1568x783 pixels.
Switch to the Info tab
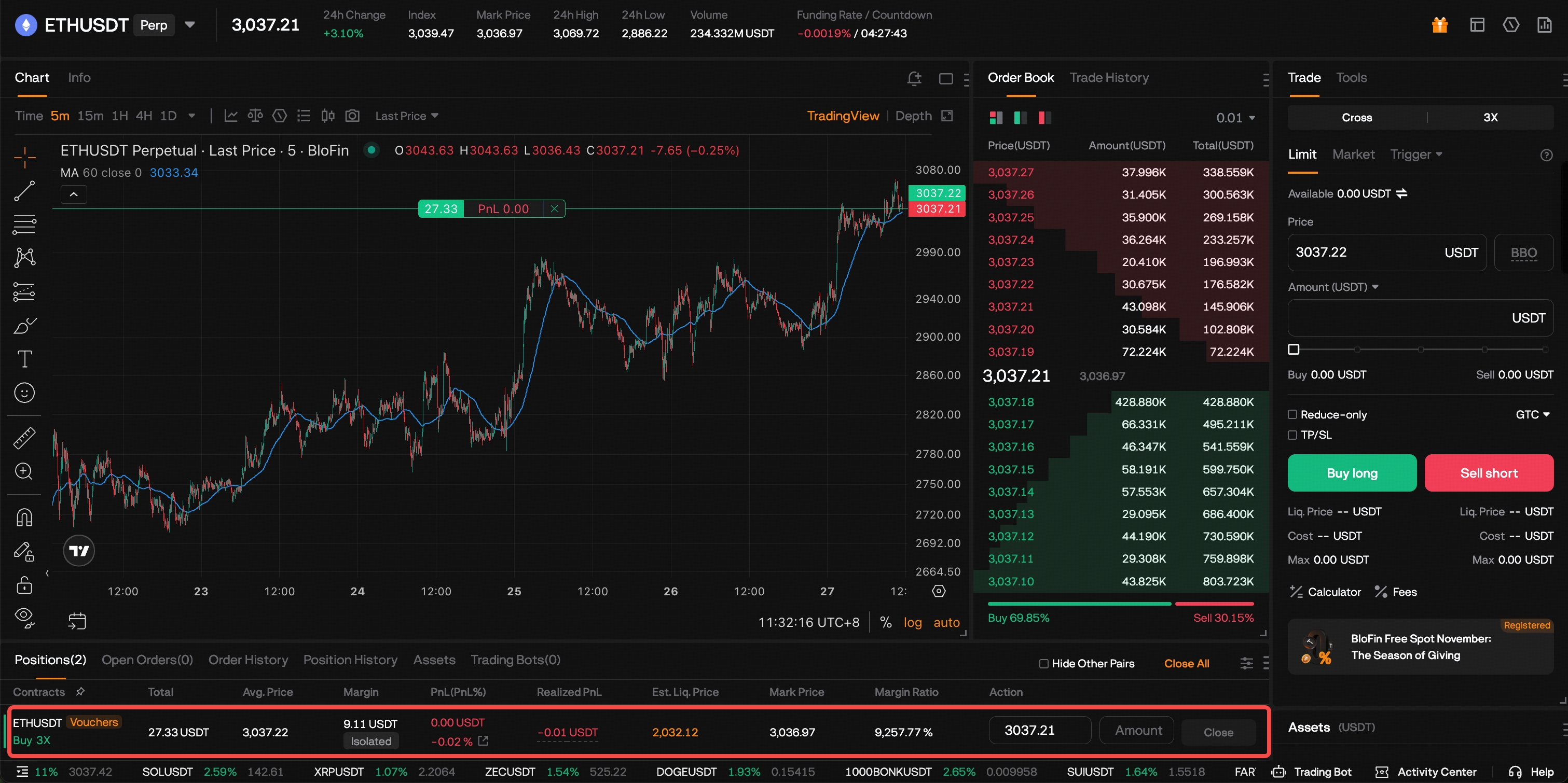[x=79, y=78]
